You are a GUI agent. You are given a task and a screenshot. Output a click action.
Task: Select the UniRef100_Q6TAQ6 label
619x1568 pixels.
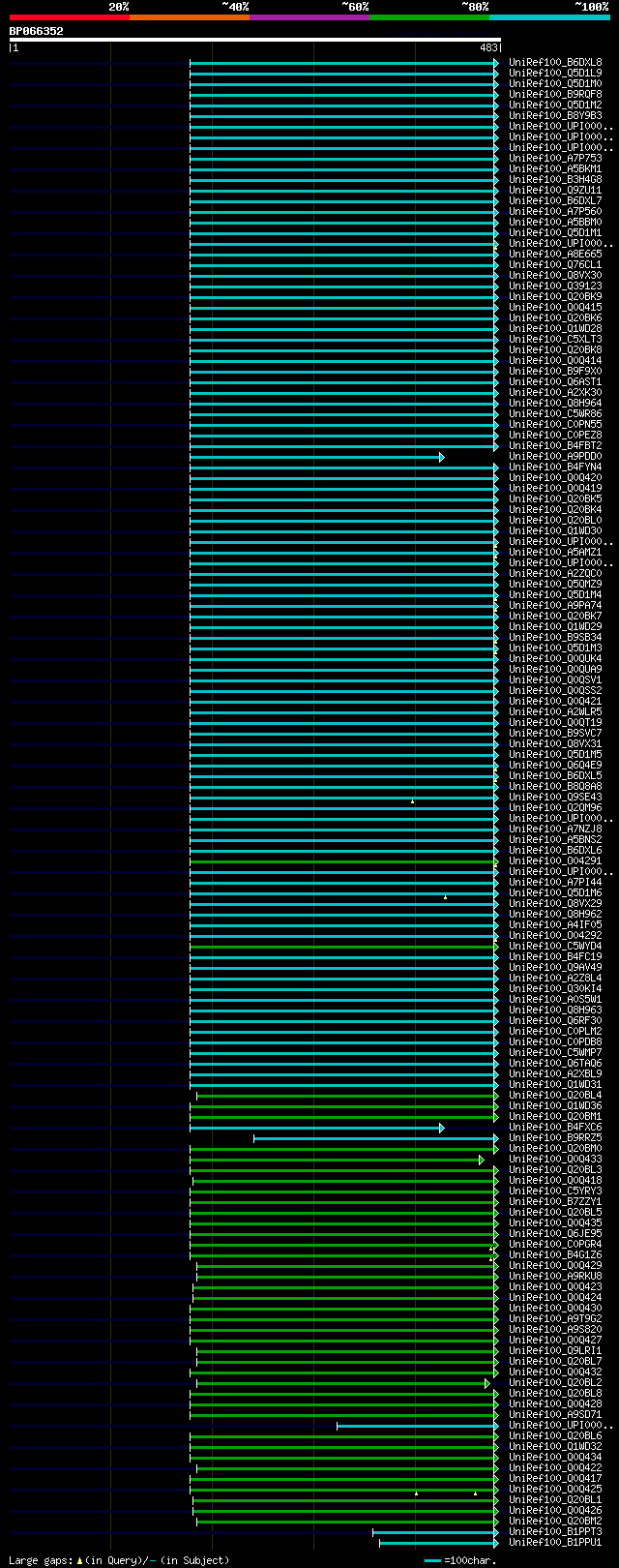tap(555, 1063)
